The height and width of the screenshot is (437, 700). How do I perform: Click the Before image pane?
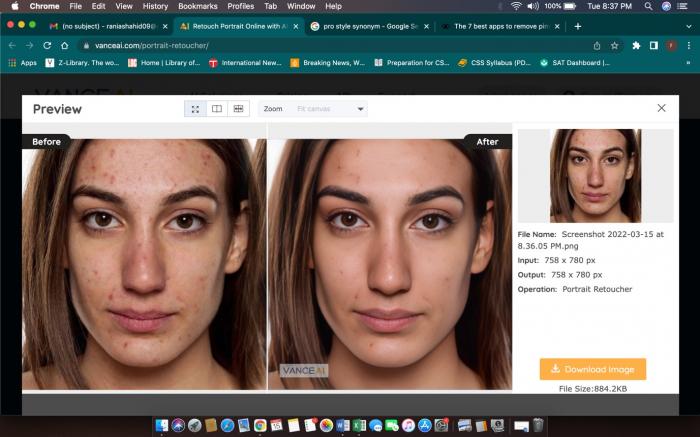tap(144, 264)
